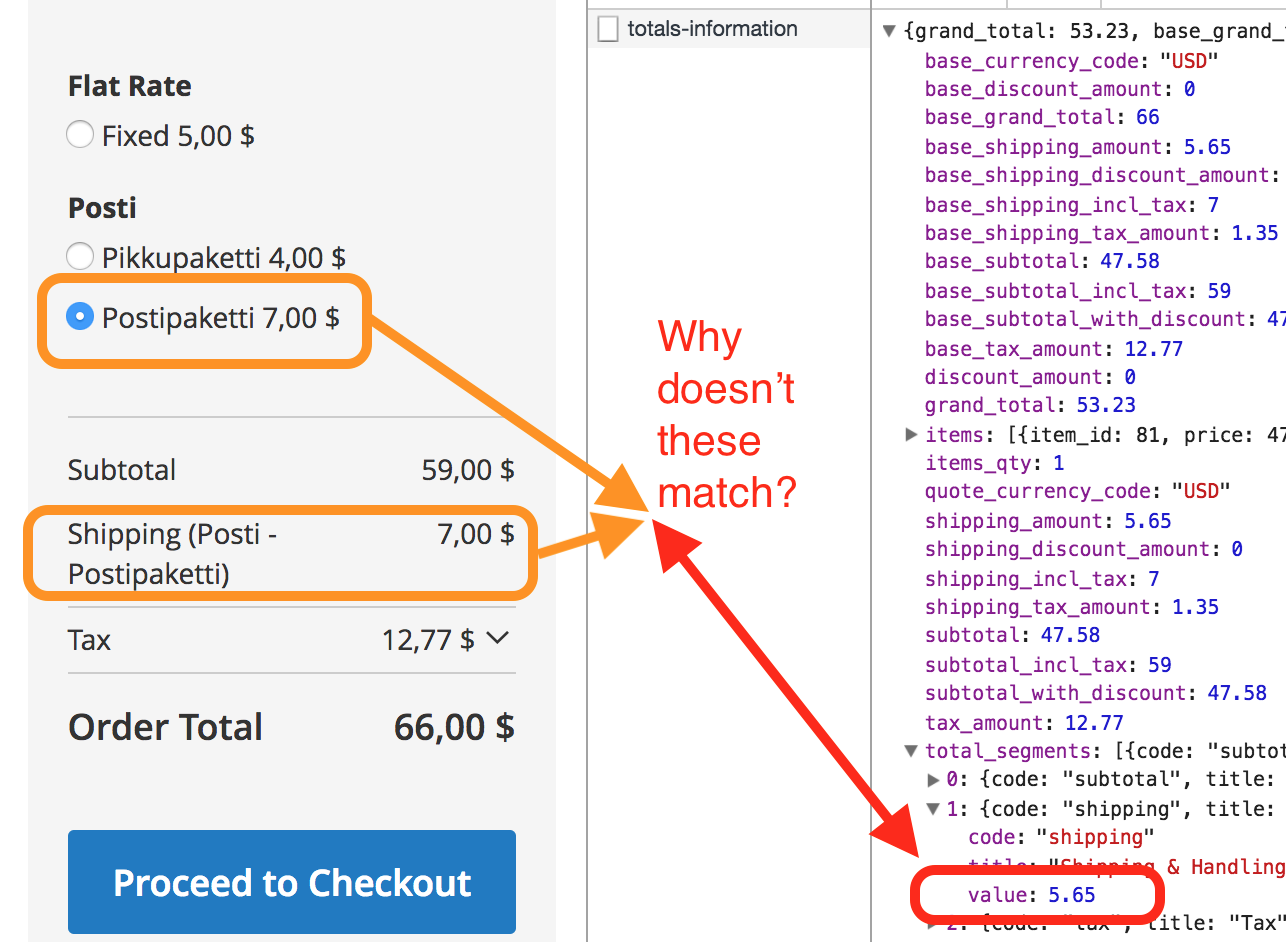Expand the Tax 12,77 $ breakdown chevron
This screenshot has height=942, width=1286.
pos(497,638)
